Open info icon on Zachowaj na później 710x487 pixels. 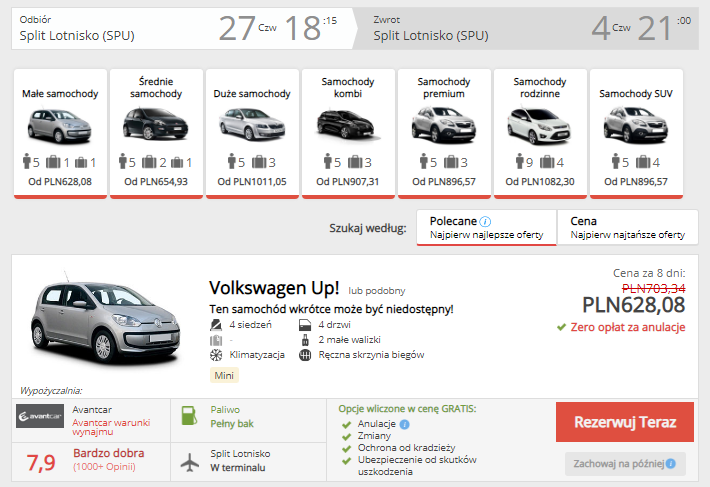(x=671, y=464)
